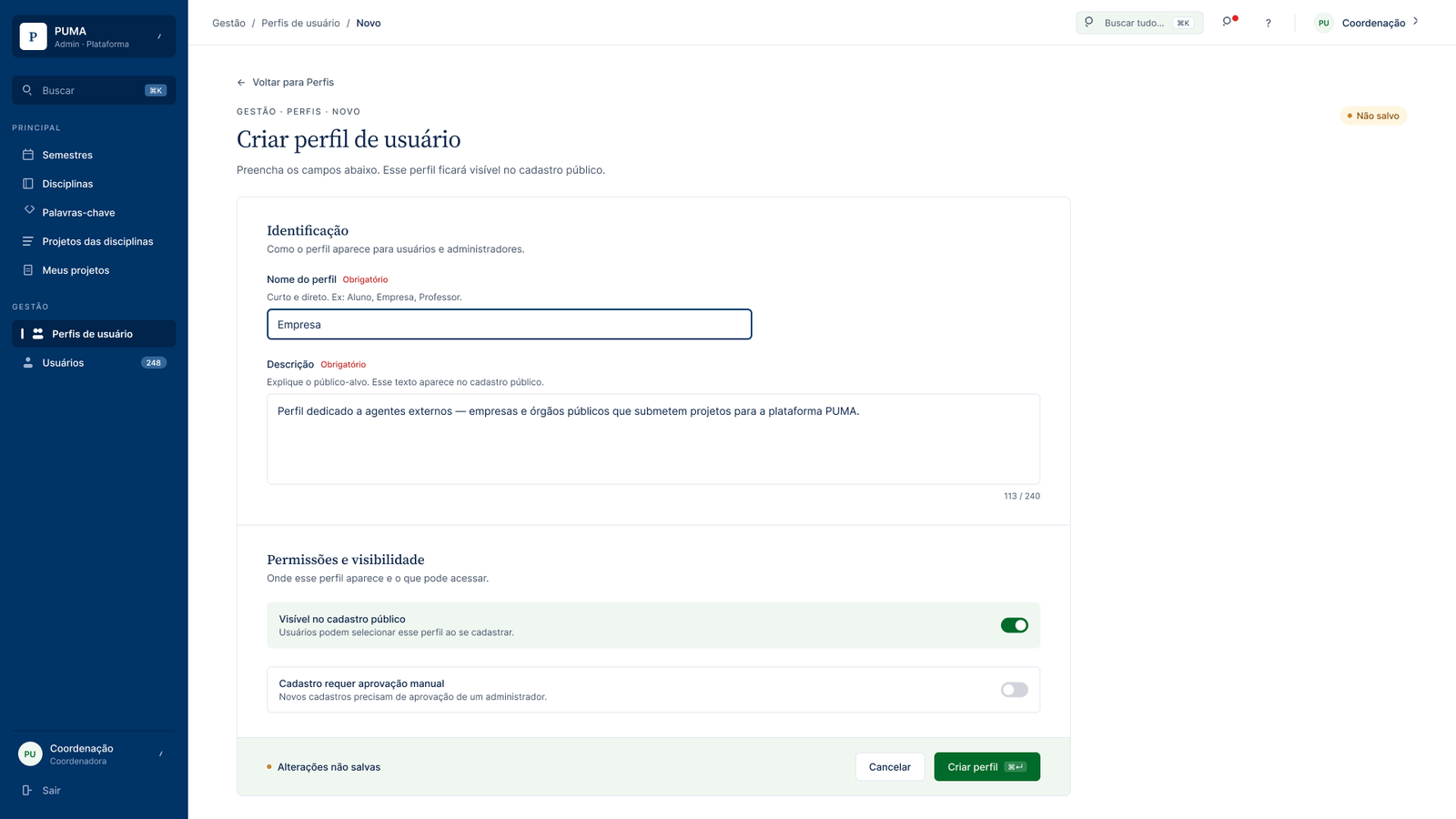Viewport: 1456px width, 819px height.
Task: Open Meus projetos page
Action: (x=94, y=270)
